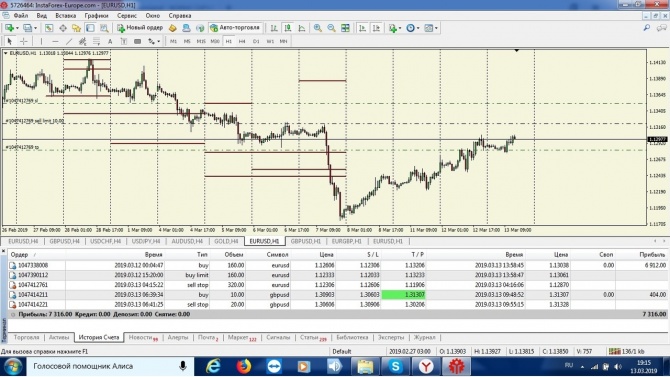Select the text label tool
The width and height of the screenshot is (670, 377).
[x=110, y=41]
